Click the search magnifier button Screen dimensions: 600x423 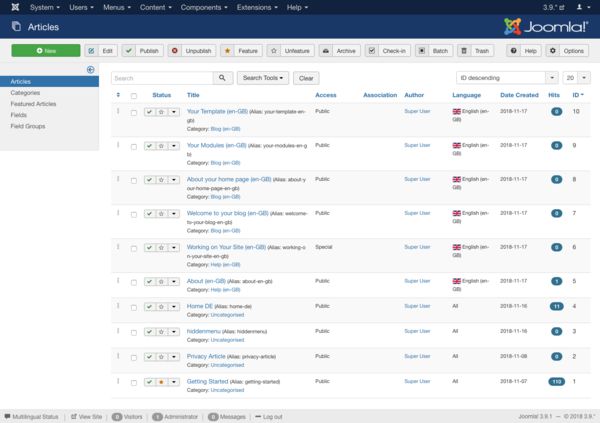(x=222, y=78)
